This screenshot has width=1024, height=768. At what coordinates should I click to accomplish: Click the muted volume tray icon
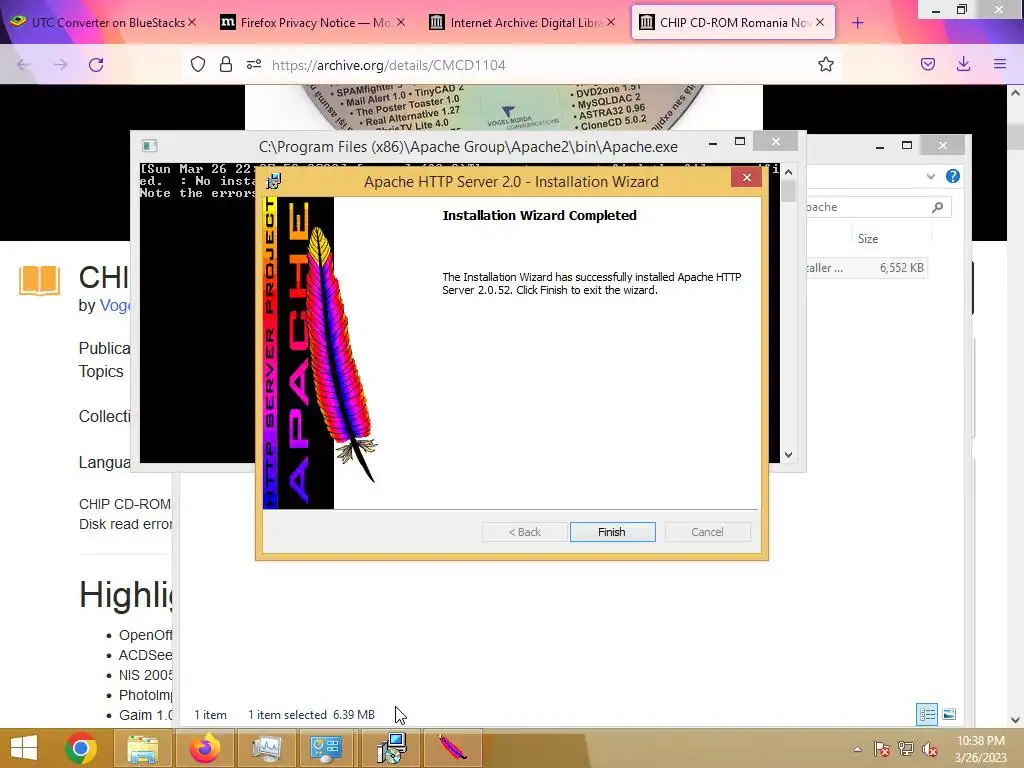tap(929, 749)
